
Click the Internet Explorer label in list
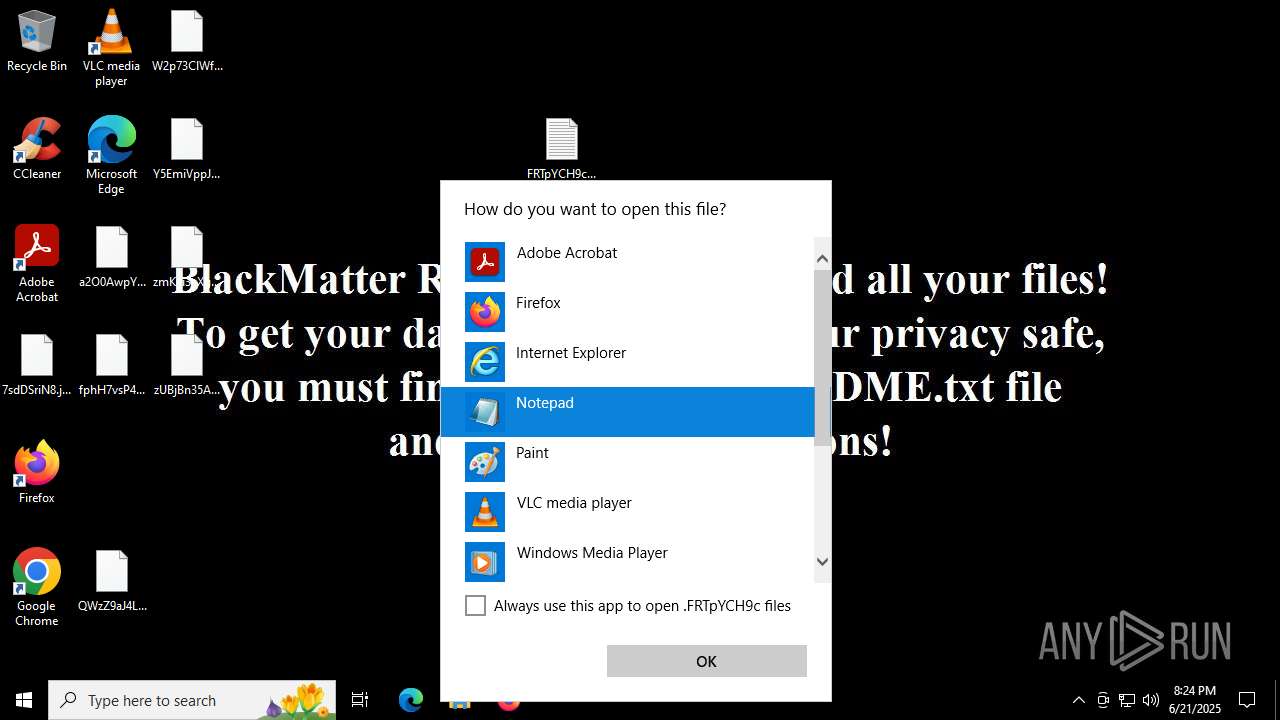point(571,353)
